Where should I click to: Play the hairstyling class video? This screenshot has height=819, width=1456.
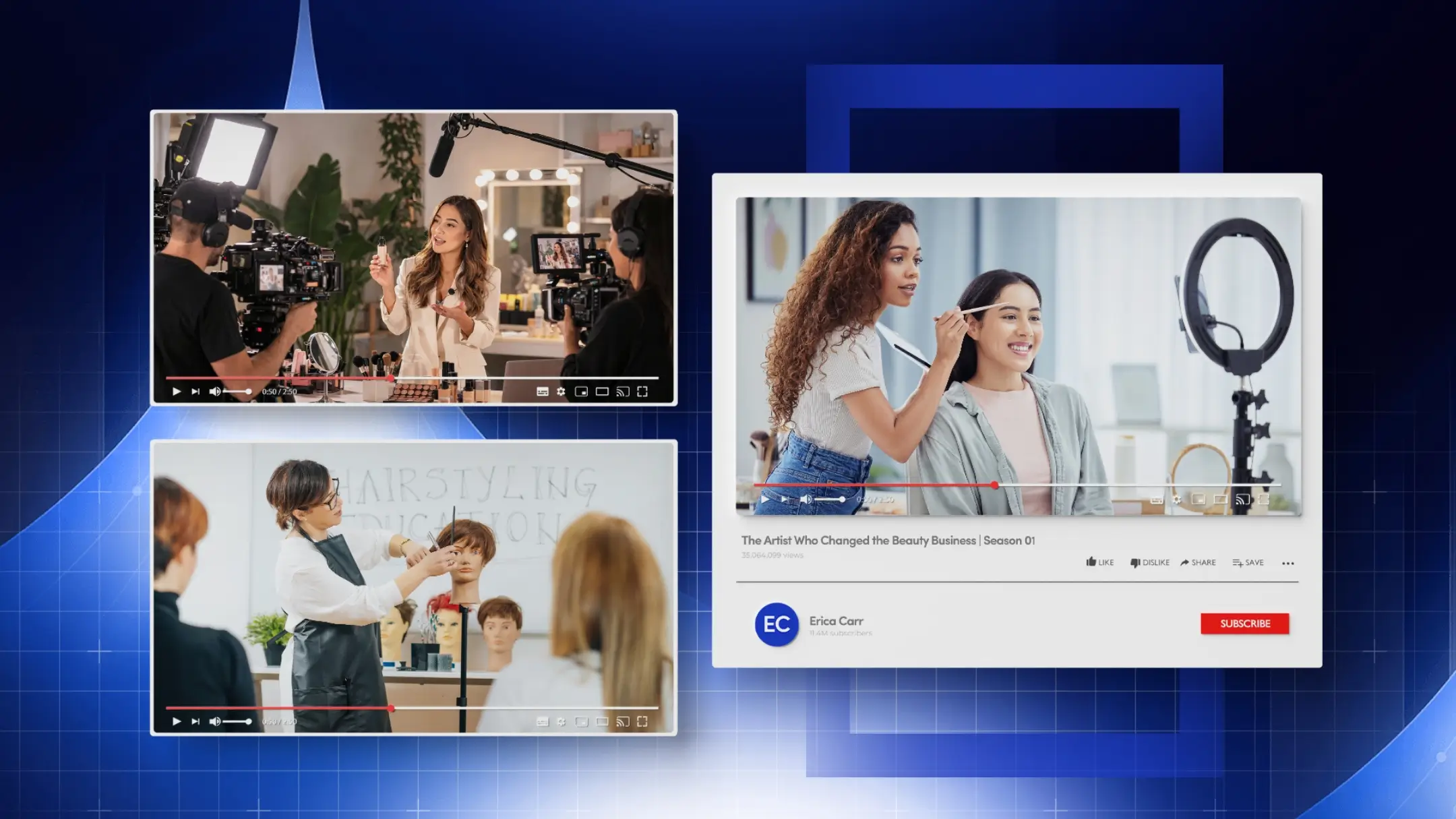(176, 721)
